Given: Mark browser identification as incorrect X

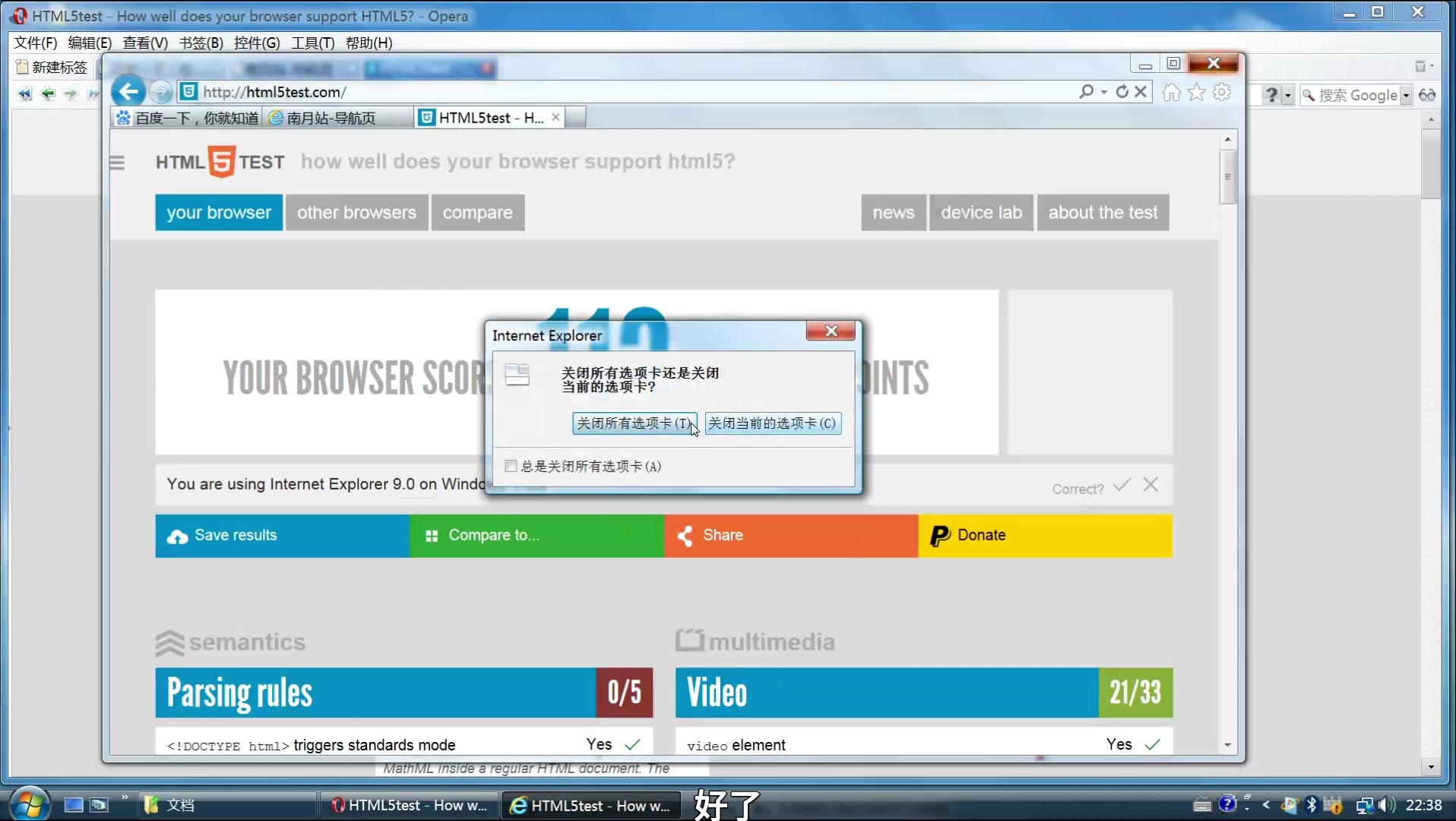Looking at the screenshot, I should pyautogui.click(x=1151, y=485).
